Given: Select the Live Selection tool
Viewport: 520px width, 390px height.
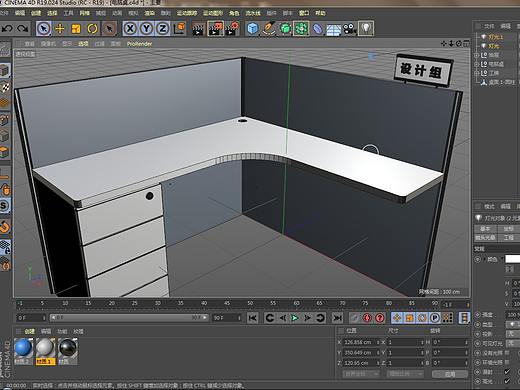Looking at the screenshot, I should click(x=43, y=29).
